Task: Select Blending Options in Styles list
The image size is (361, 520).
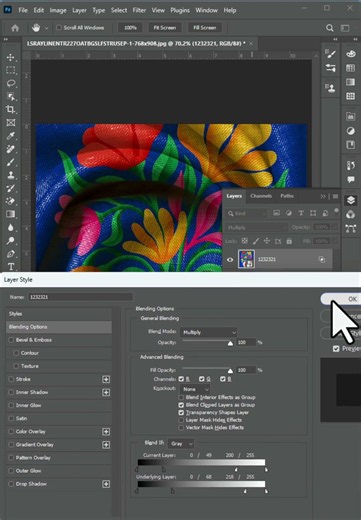Action: [x=59, y=327]
